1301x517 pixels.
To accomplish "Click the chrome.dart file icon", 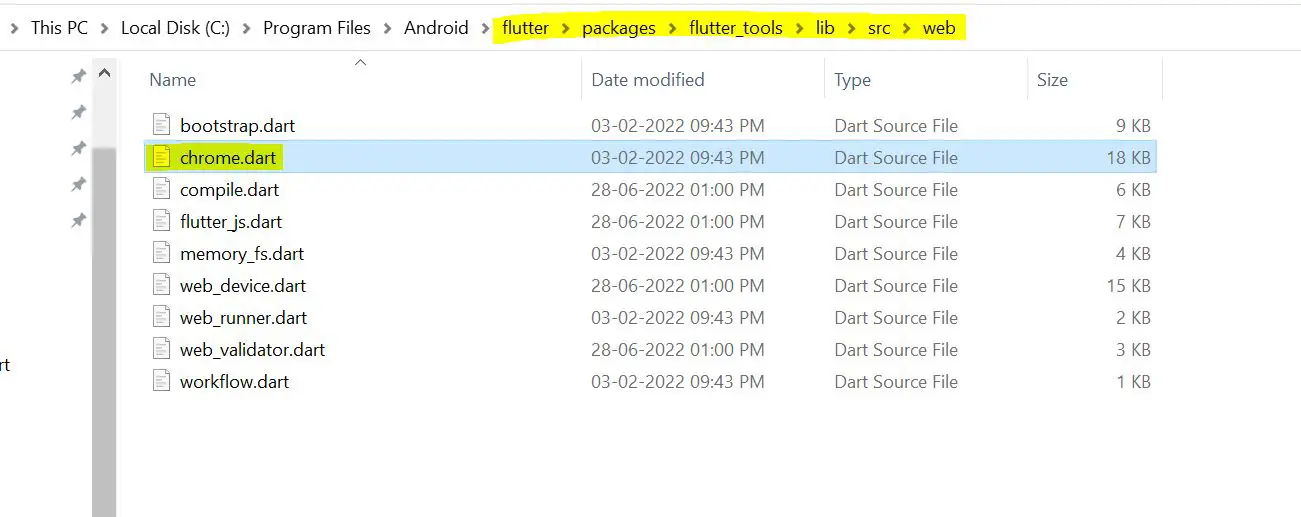I will pos(162,157).
